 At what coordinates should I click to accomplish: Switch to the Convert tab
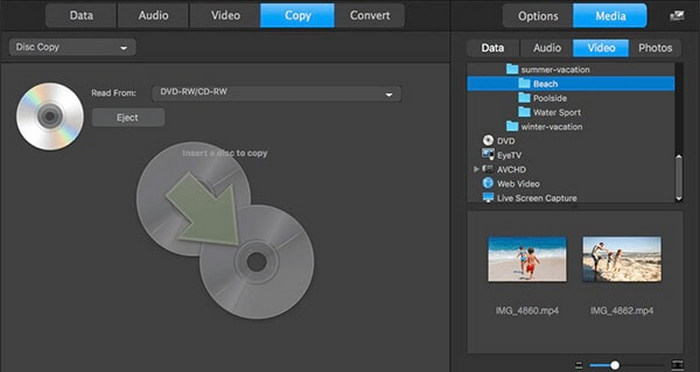click(x=370, y=16)
